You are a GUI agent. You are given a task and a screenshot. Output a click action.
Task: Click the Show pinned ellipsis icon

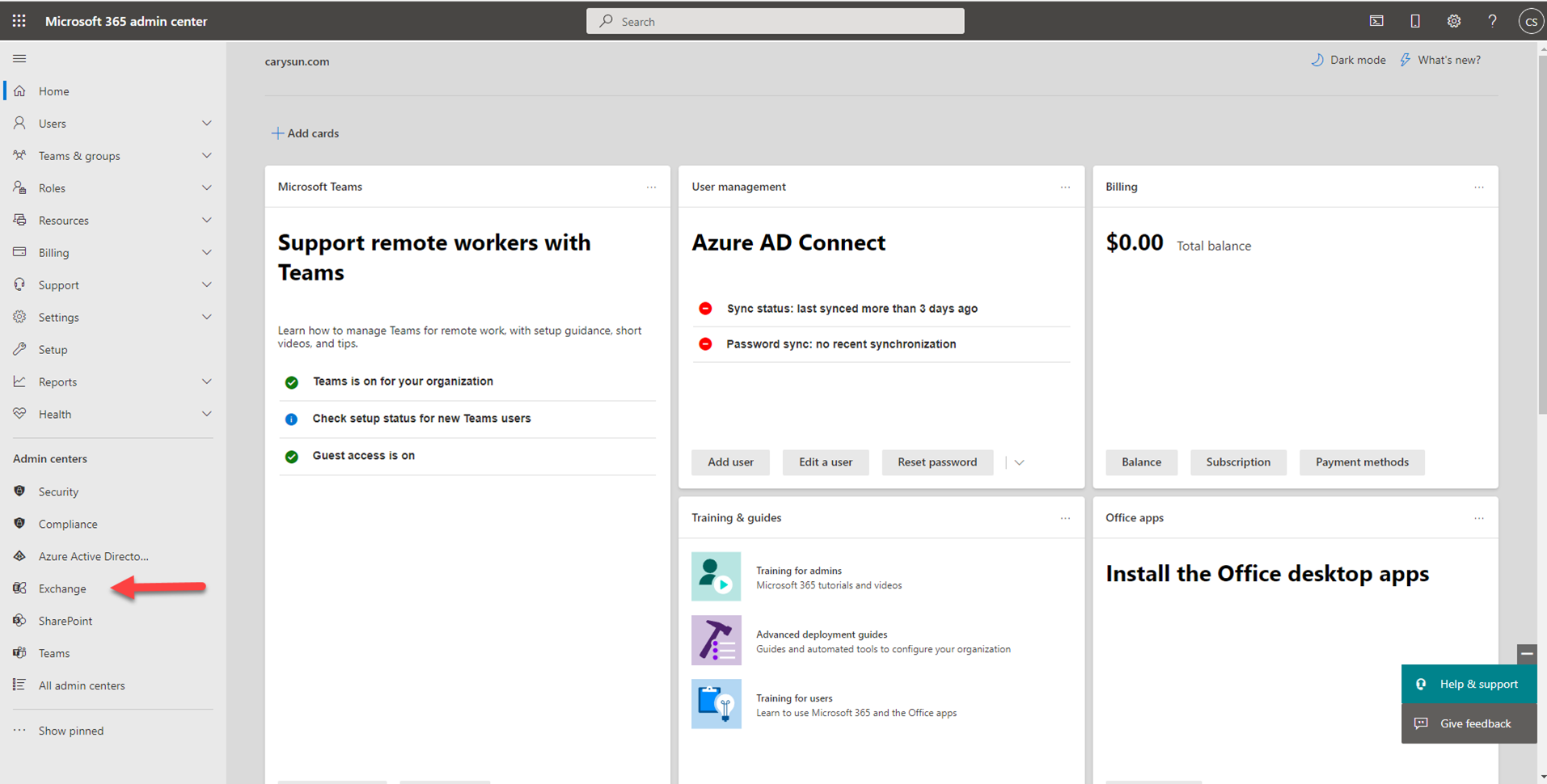19,730
